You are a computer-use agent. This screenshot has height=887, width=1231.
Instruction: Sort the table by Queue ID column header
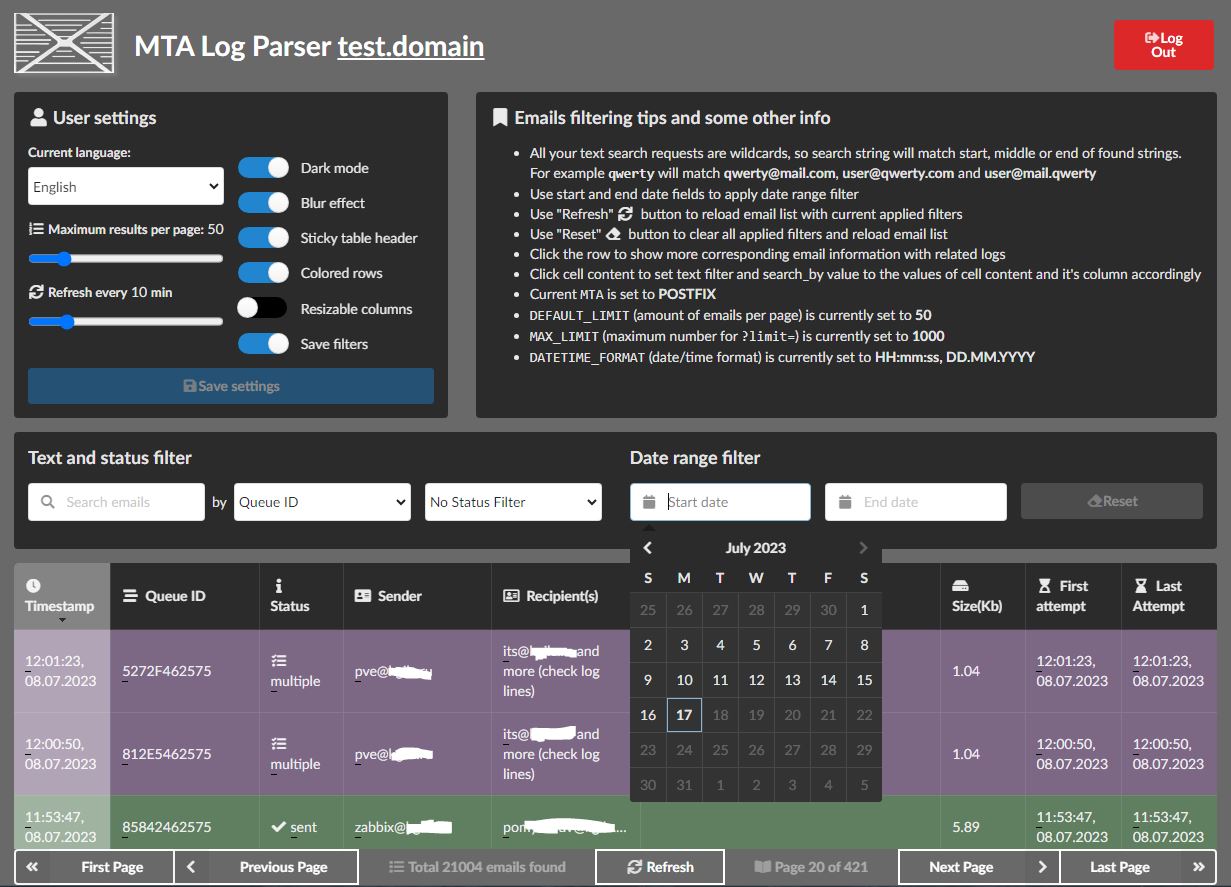[x=175, y=596]
